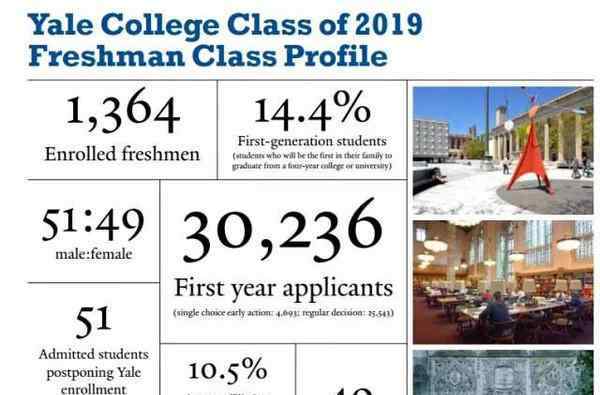Click the 1,364 enrolled freshmen number
600x395 pixels.
(123, 111)
